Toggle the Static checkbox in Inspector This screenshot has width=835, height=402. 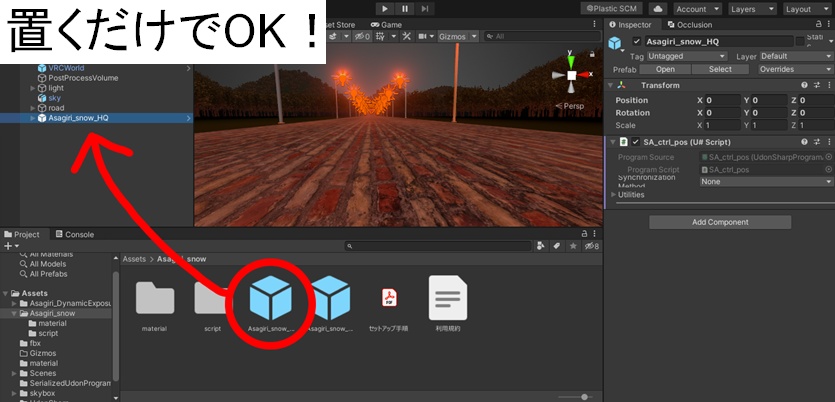pos(799,42)
